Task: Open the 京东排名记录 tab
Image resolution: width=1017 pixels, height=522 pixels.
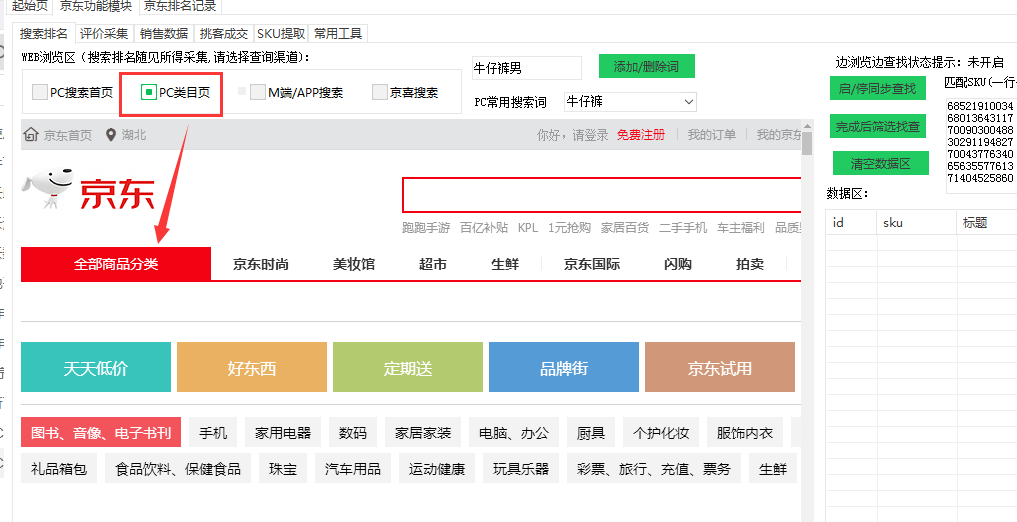Action: click(180, 6)
